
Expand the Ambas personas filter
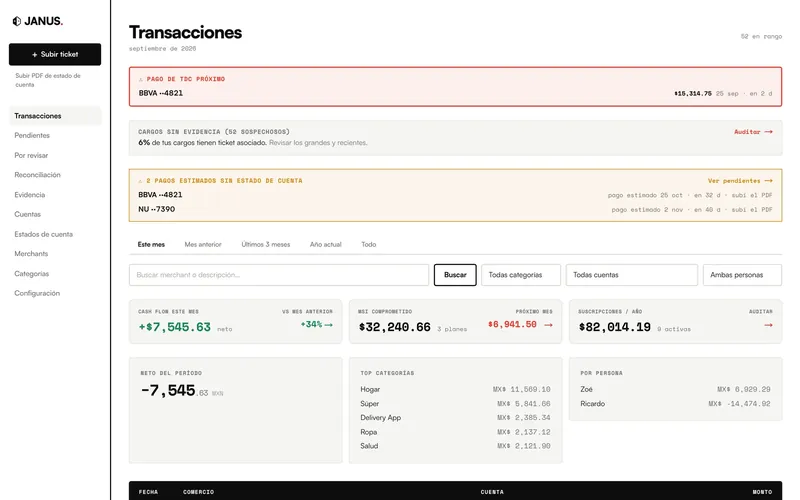[742, 275]
